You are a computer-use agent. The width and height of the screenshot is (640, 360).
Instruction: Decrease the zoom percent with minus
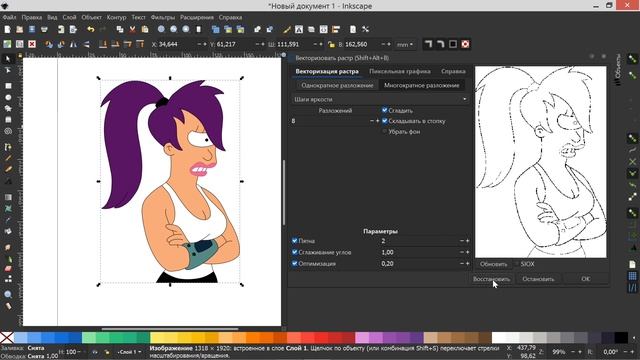click(573, 351)
